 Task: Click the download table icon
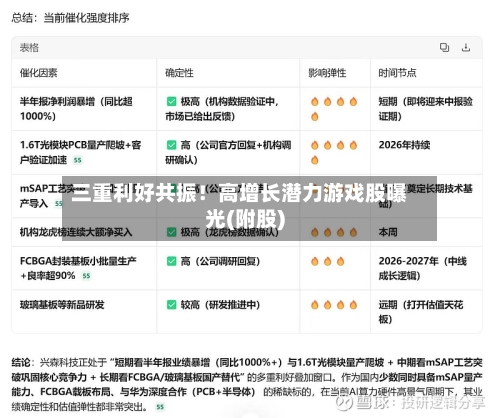[x=466, y=48]
